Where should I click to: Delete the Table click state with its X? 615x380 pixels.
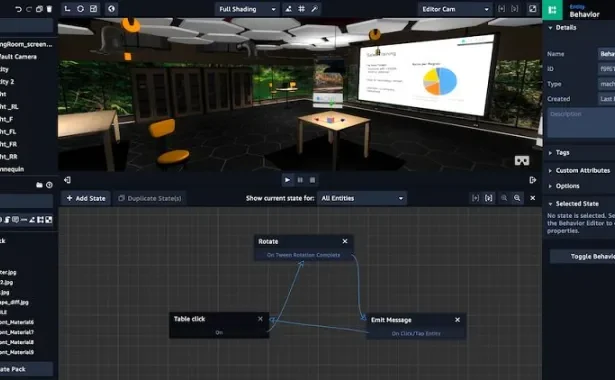(260, 319)
